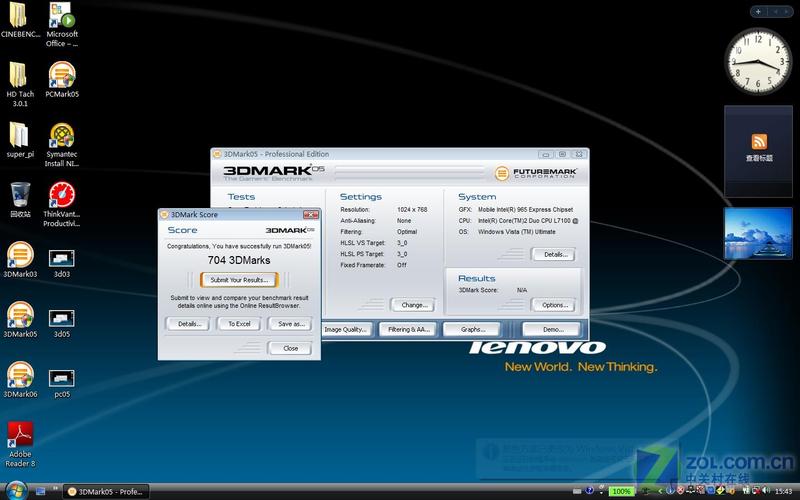Click Save as button in score dialog
This screenshot has height=500, width=800.
tap(290, 324)
